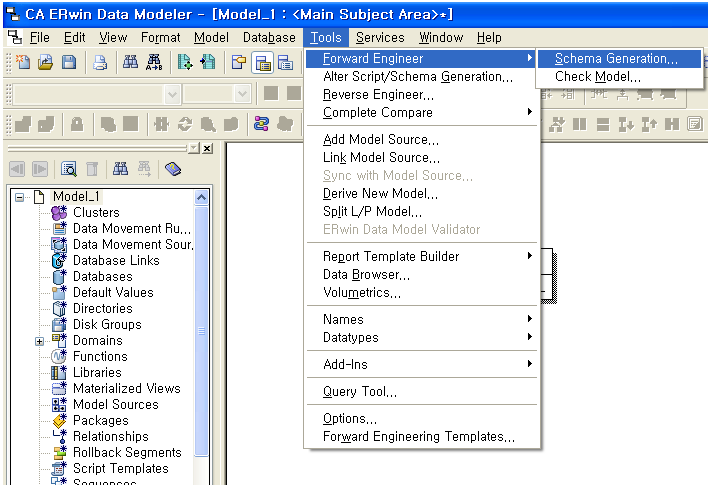Click the Open model folder icon
The image size is (710, 488).
point(46,62)
